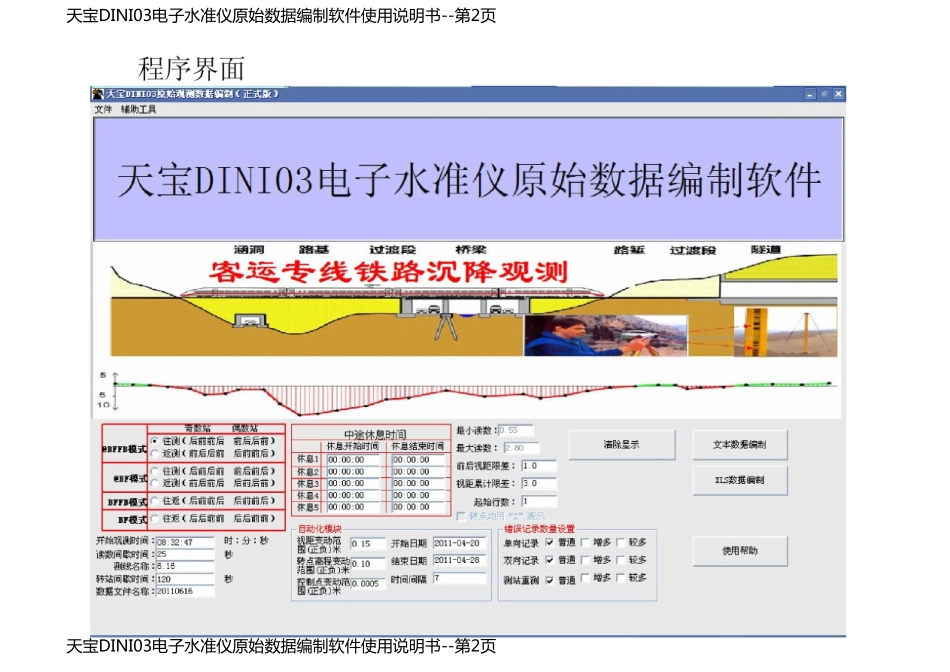The width and height of the screenshot is (950, 672).
Task: Click 休息1 休息开始时间 field
Action: click(x=353, y=460)
